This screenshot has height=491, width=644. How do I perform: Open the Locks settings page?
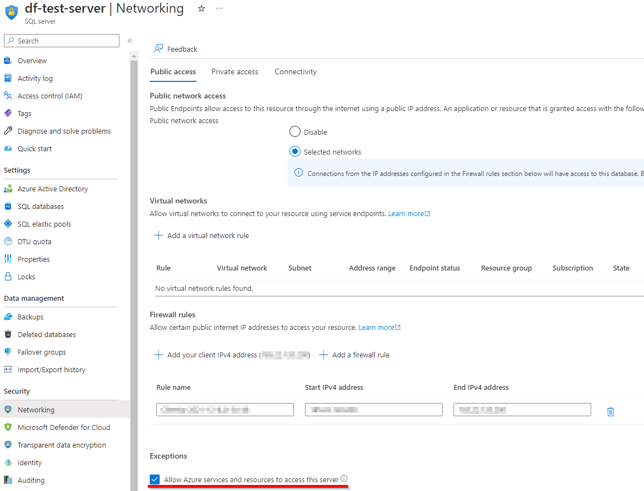click(26, 277)
